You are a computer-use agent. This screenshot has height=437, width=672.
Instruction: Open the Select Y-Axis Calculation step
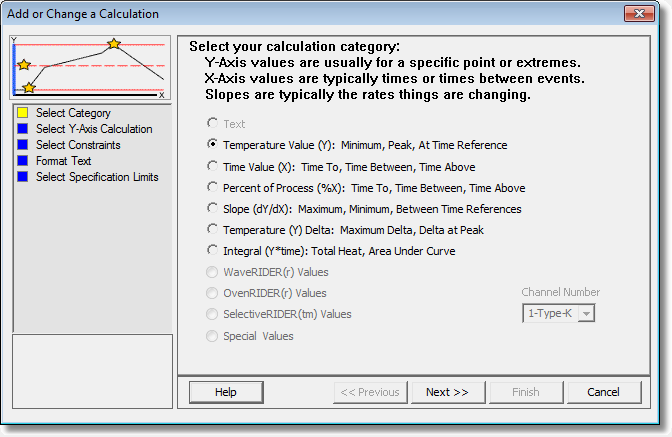tap(94, 129)
